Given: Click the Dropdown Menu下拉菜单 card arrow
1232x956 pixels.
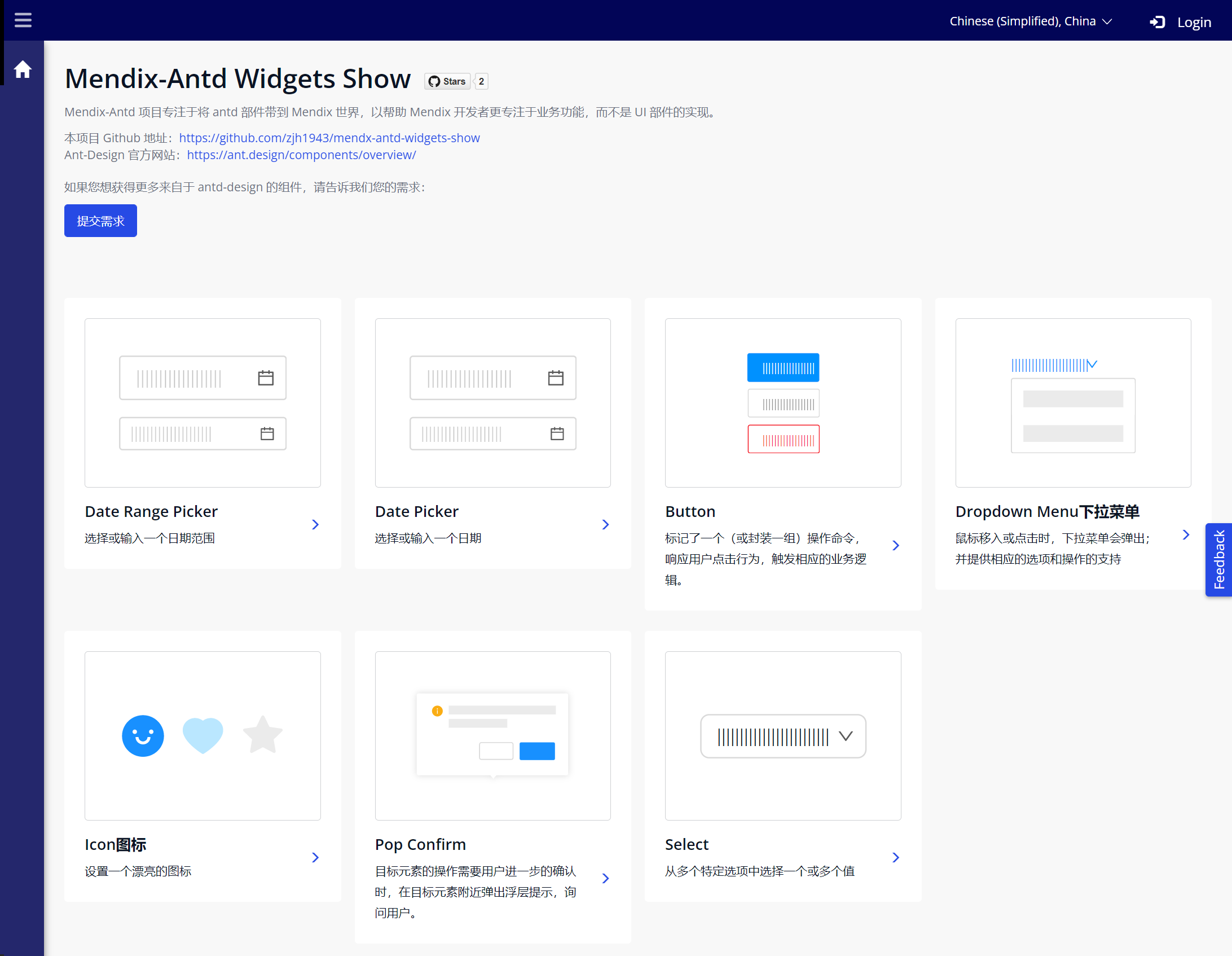Looking at the screenshot, I should pos(1185,534).
